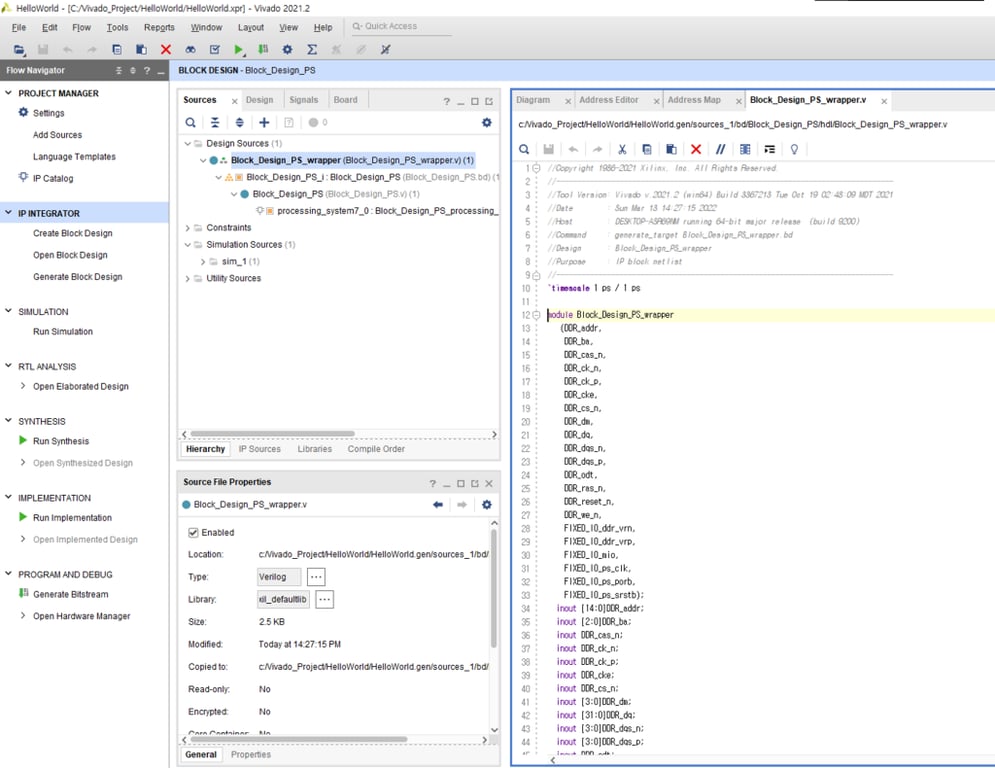995x768 pixels.
Task: Switch to the Address Editor tab
Action: coord(608,100)
